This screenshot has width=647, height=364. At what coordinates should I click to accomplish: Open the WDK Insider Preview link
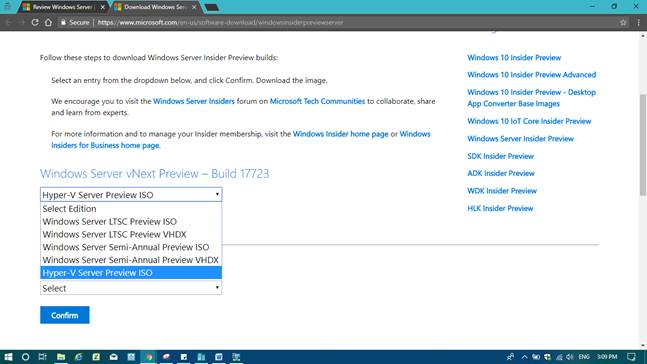(502, 191)
